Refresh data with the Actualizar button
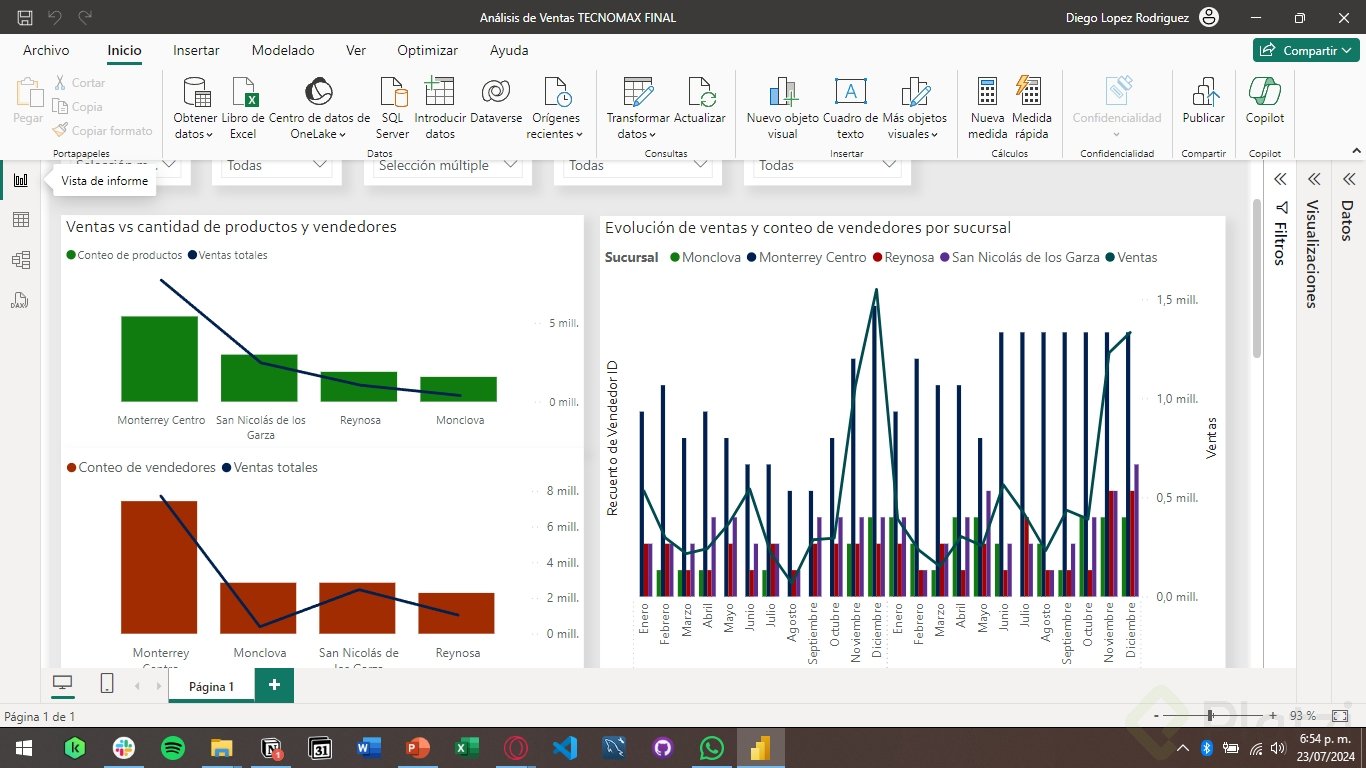The image size is (1366, 768). [700, 93]
